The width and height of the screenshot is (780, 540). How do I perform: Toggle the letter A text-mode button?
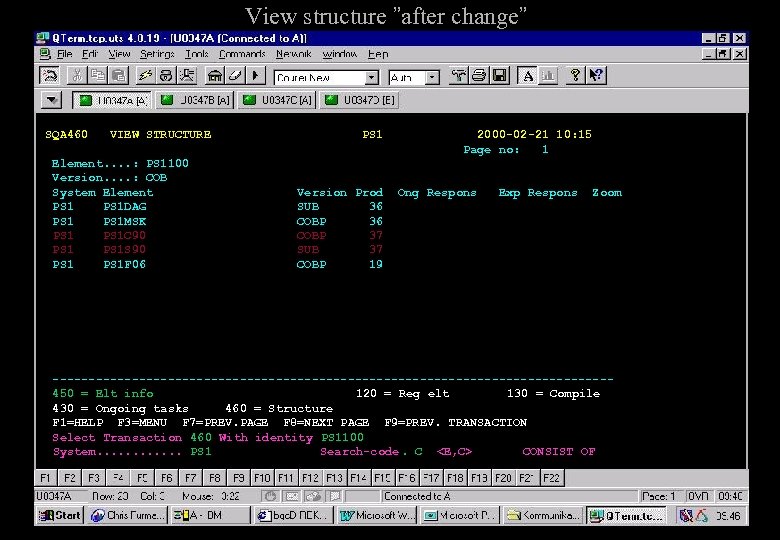[x=527, y=76]
